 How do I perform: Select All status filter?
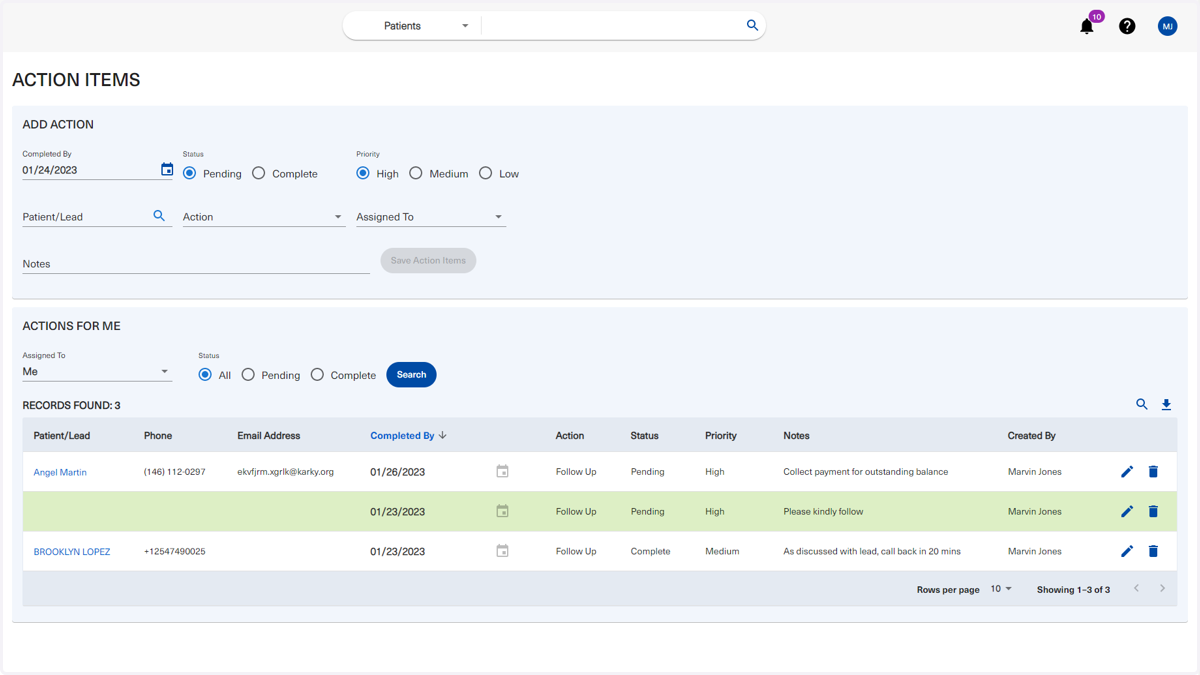click(x=205, y=375)
